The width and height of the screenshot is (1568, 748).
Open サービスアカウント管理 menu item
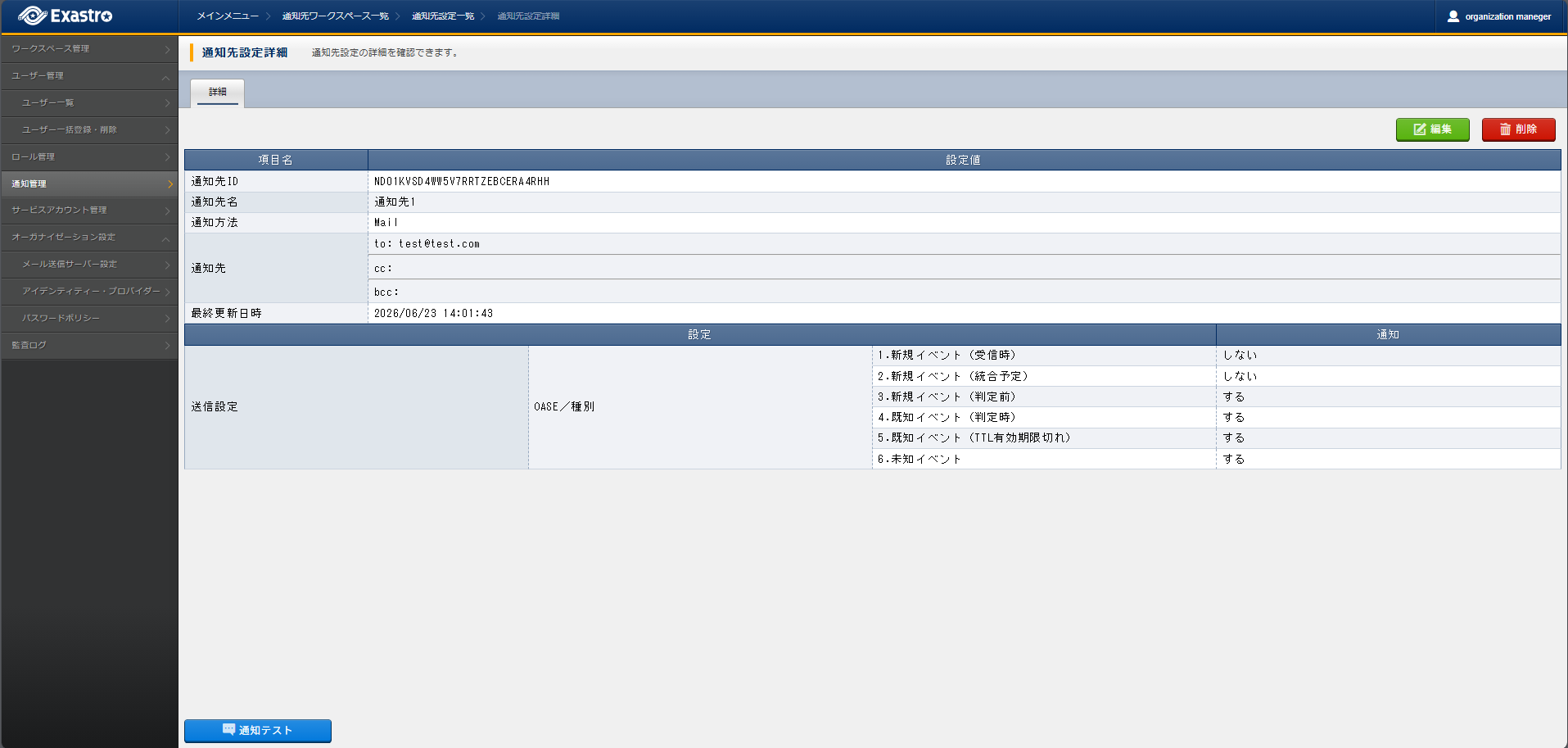tap(89, 211)
